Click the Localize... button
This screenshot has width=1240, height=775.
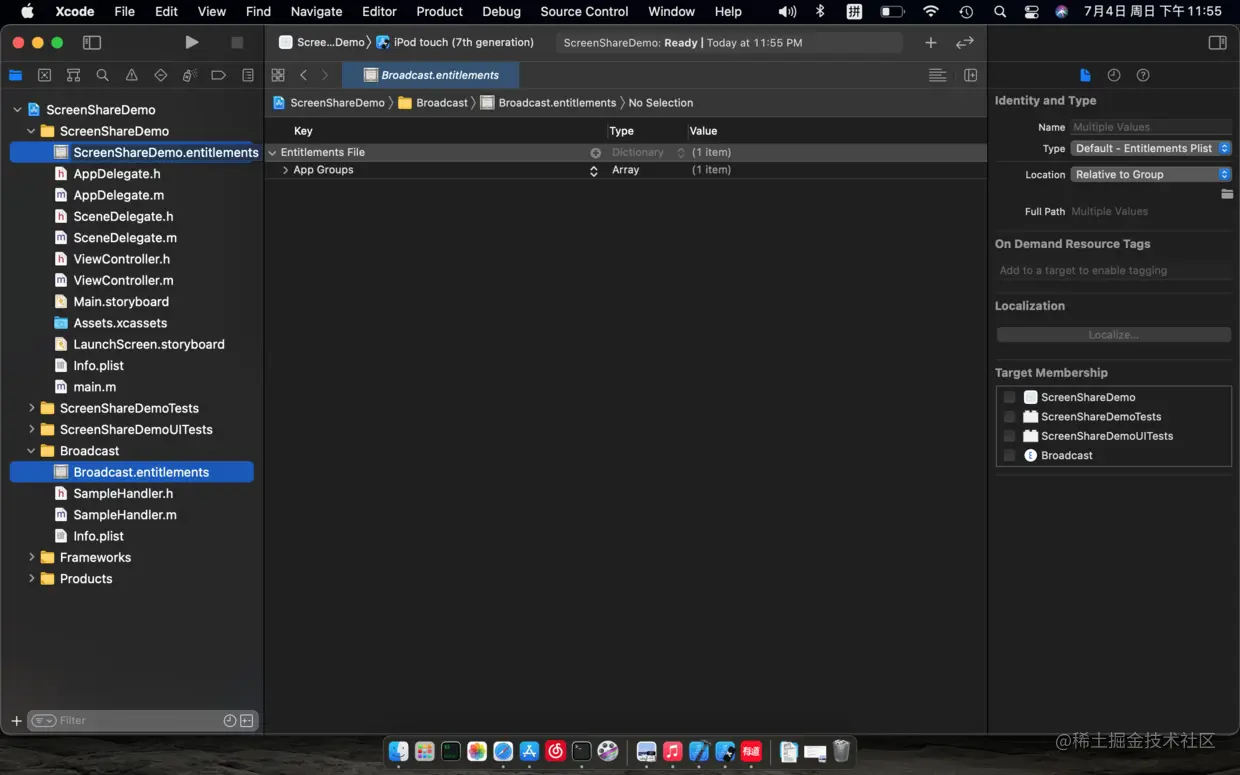(x=1113, y=335)
